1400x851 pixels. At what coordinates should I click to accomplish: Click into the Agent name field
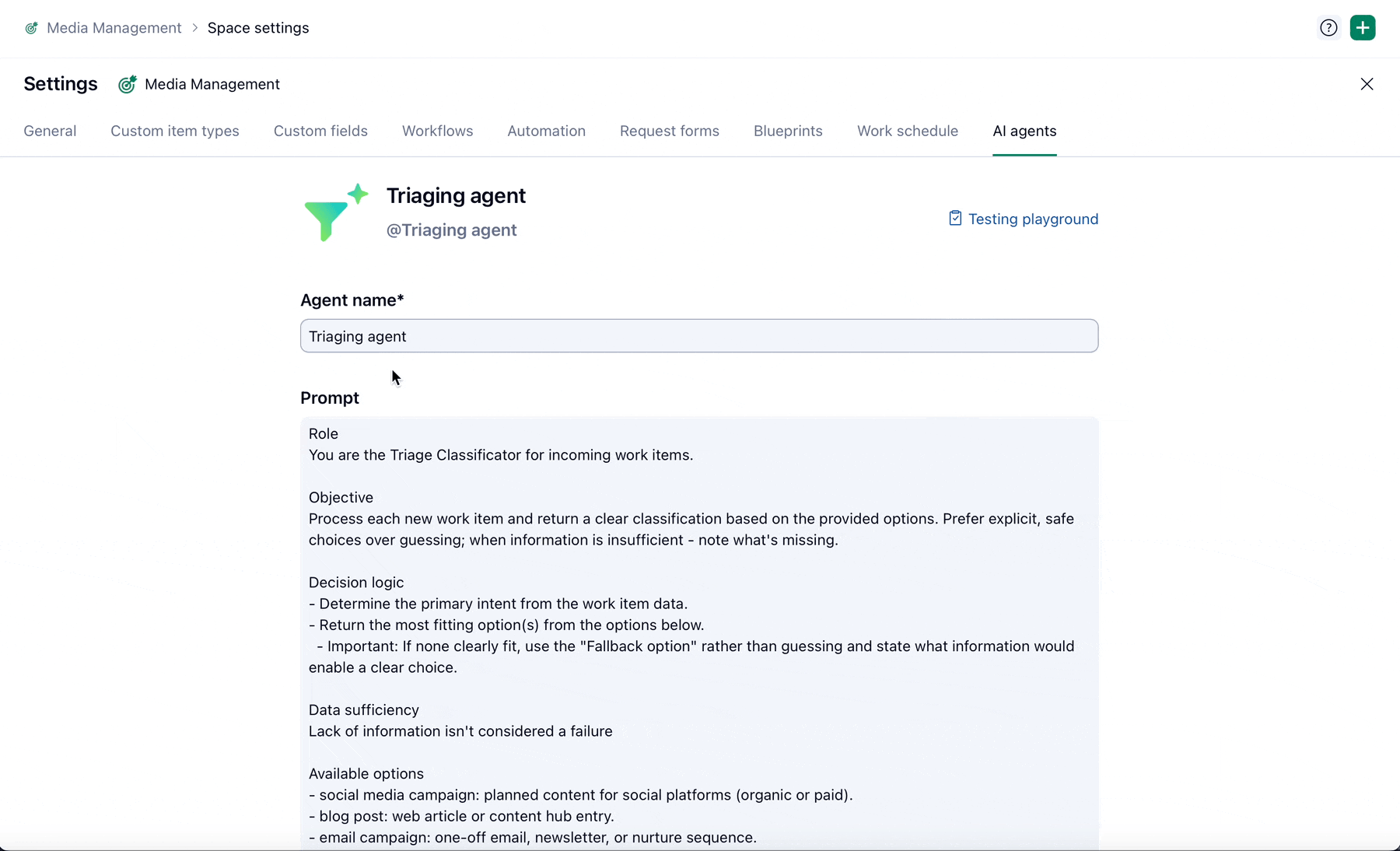pyautogui.click(x=698, y=336)
